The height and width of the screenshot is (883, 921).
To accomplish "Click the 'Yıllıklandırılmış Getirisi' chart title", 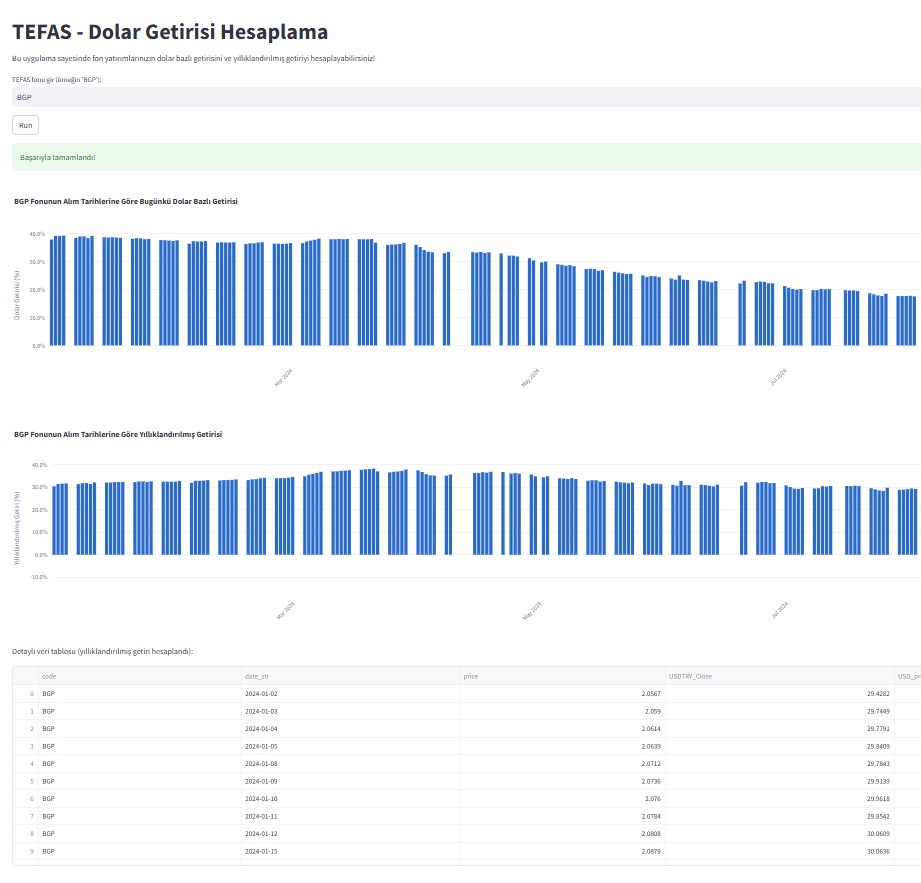I will pyautogui.click(x=118, y=434).
